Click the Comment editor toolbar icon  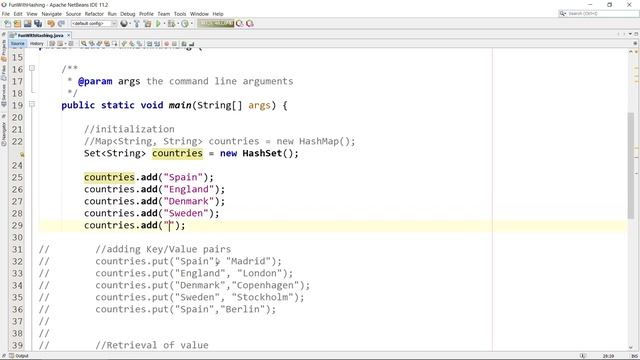[x=184, y=43]
